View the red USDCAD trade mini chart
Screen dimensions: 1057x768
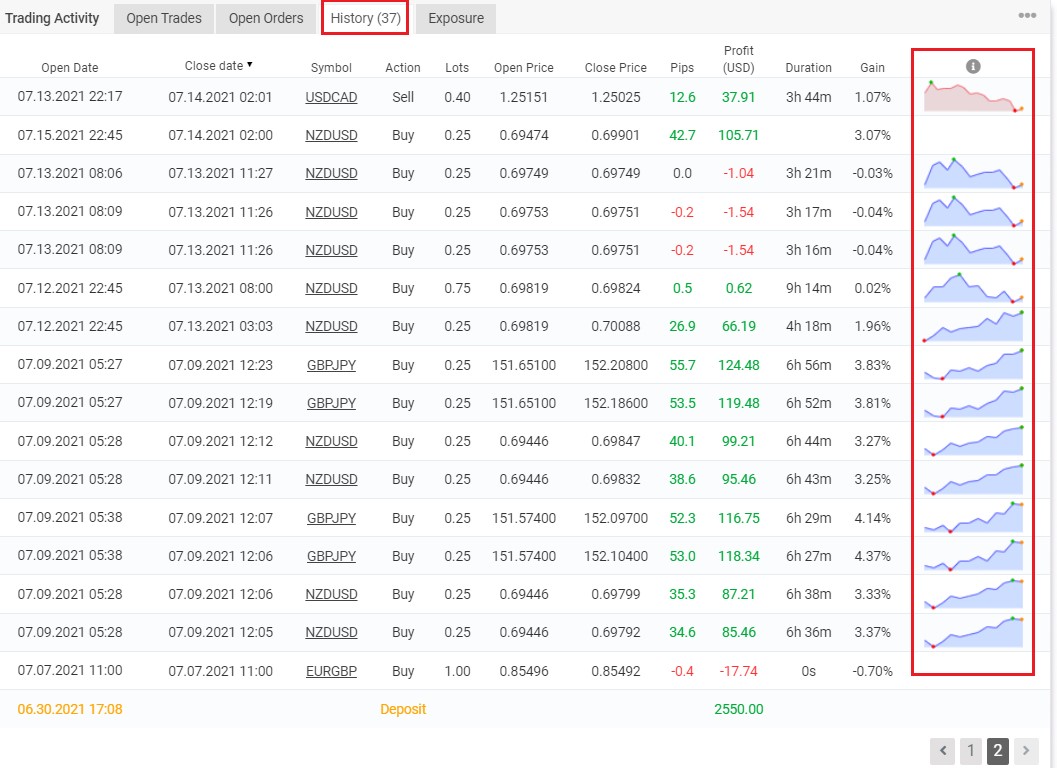(973, 96)
